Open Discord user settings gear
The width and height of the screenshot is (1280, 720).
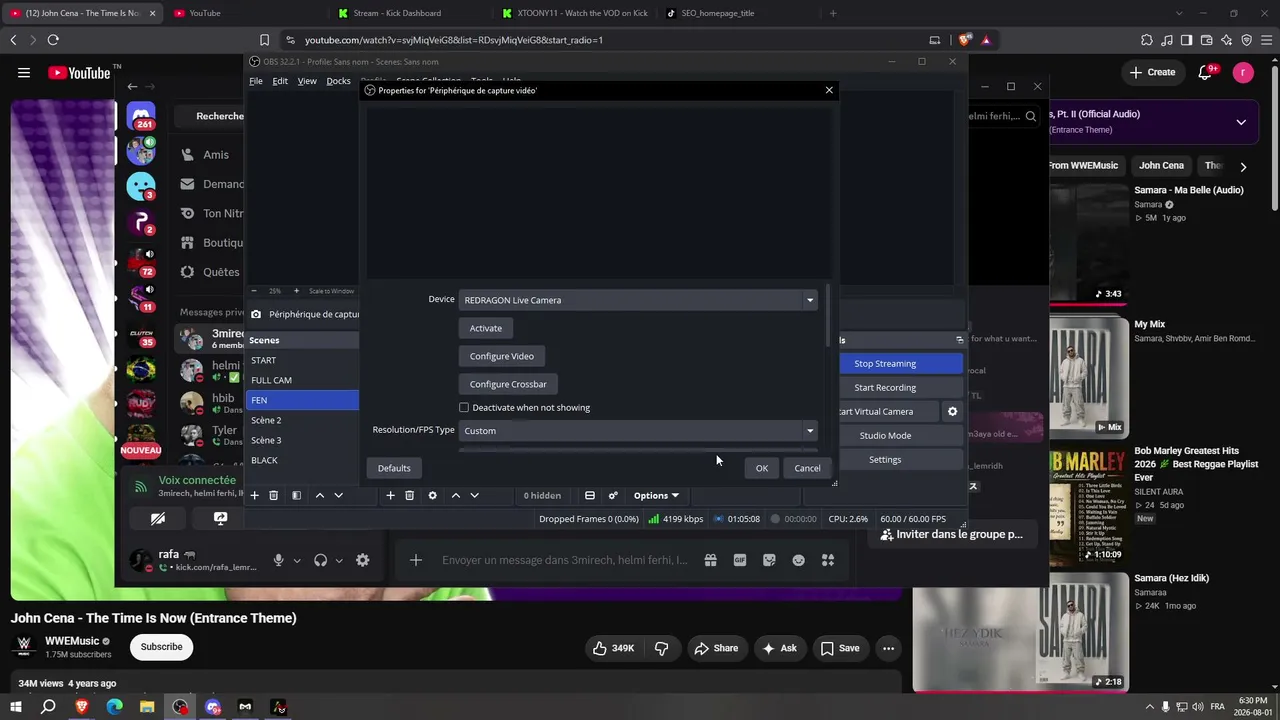pyautogui.click(x=362, y=560)
